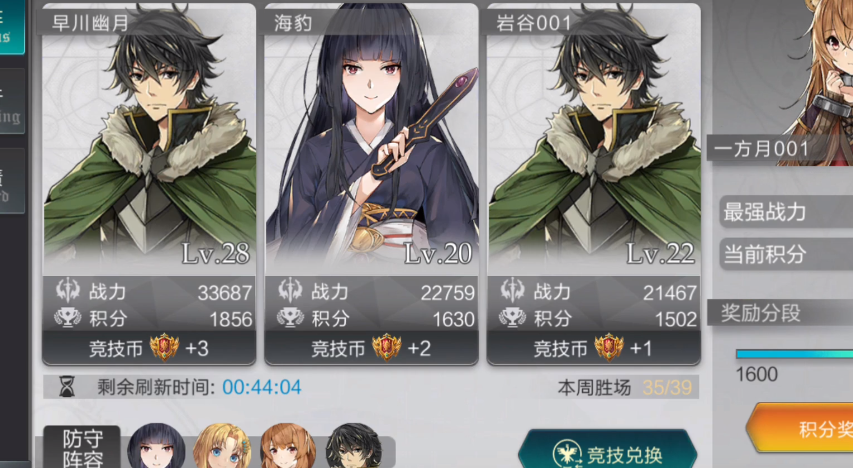Select the brown-haired girl defense lineup avatar

[x=288, y=447]
